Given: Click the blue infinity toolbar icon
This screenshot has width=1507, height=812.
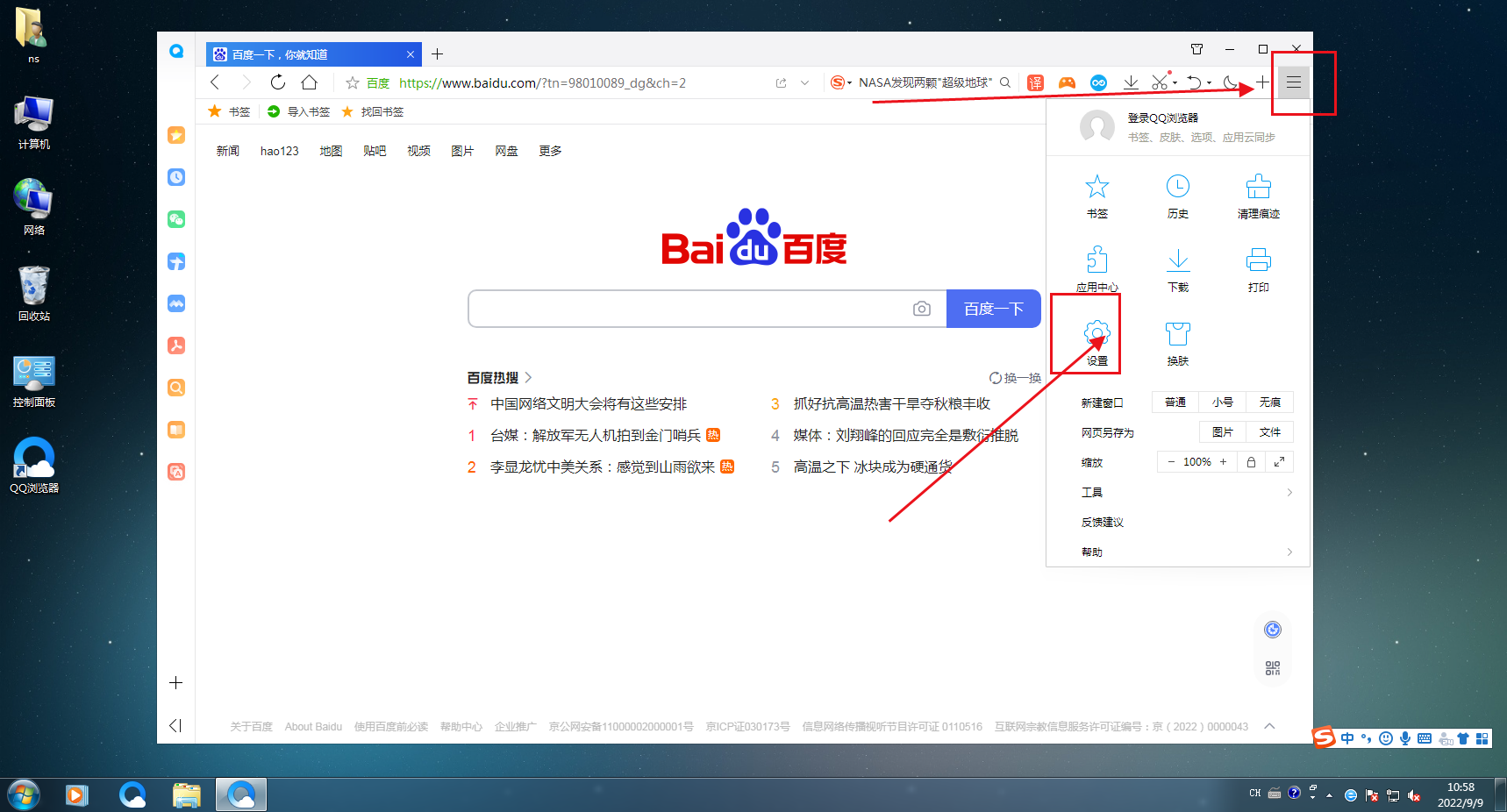Looking at the screenshot, I should pyautogui.click(x=1098, y=82).
